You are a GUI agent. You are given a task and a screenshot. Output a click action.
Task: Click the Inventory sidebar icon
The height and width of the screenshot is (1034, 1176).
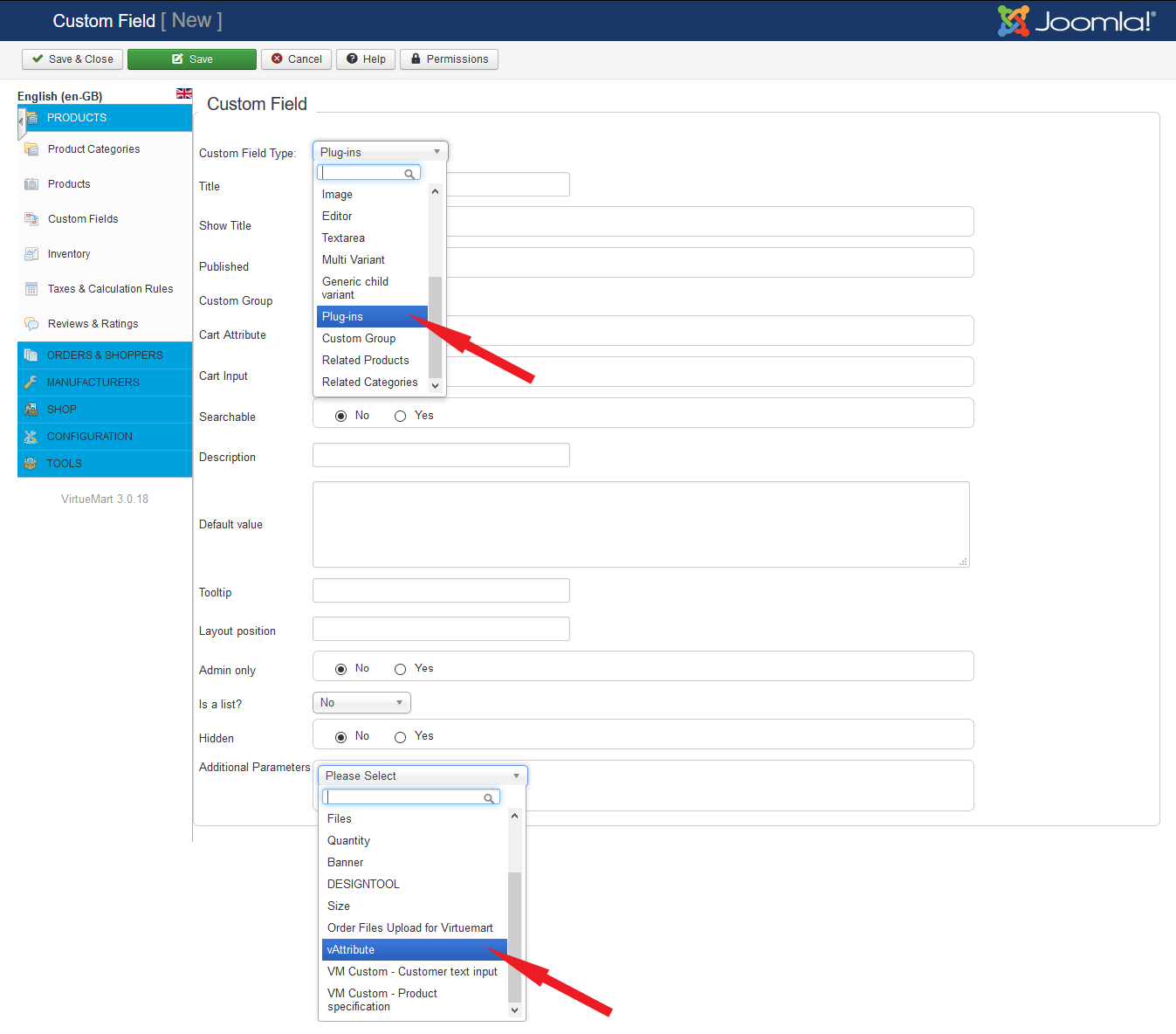pyautogui.click(x=31, y=254)
